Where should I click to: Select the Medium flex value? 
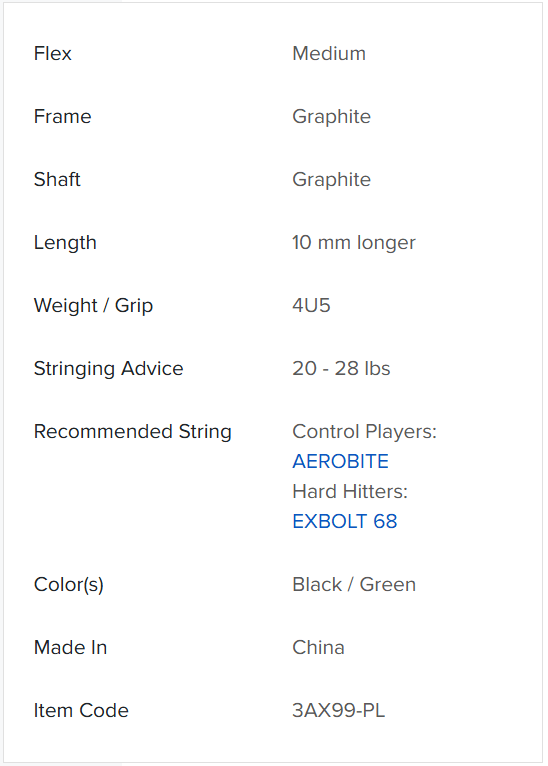[329, 53]
